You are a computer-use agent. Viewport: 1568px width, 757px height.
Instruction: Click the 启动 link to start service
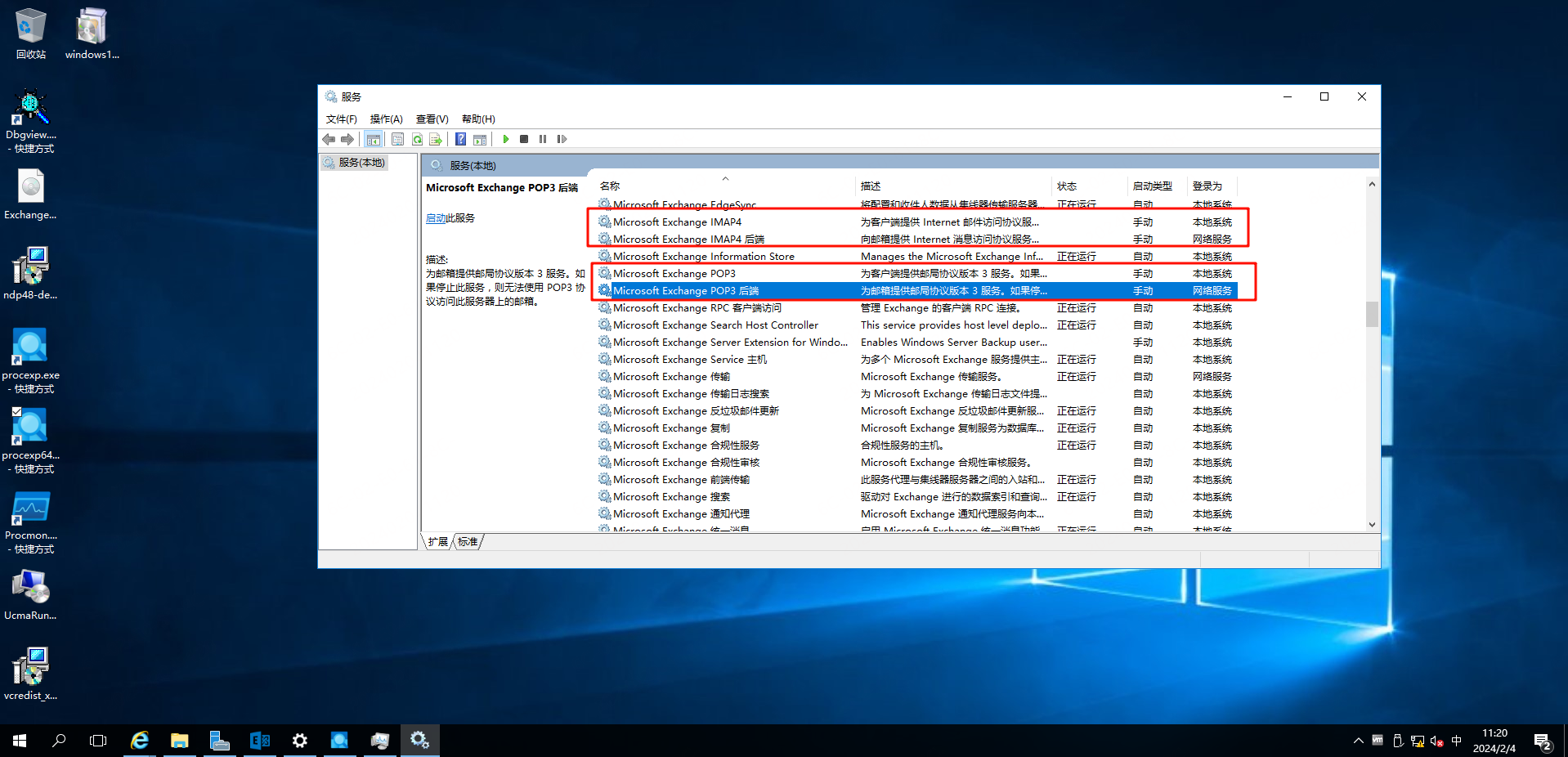435,218
